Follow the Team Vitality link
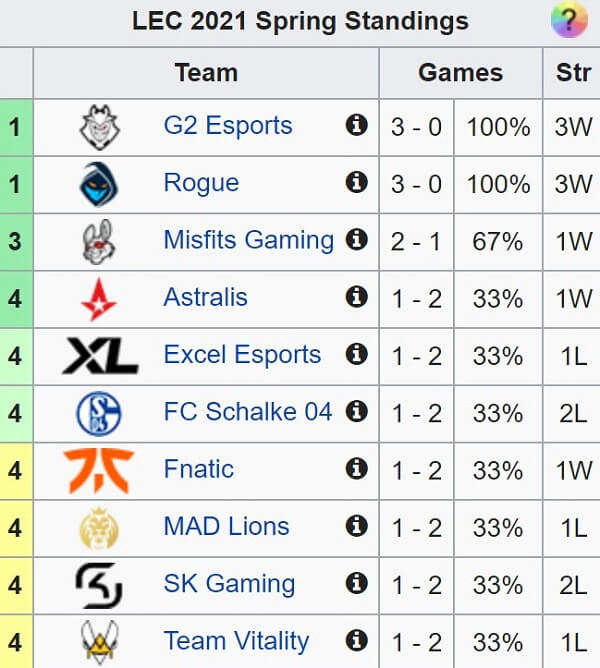This screenshot has height=668, width=600. point(236,641)
